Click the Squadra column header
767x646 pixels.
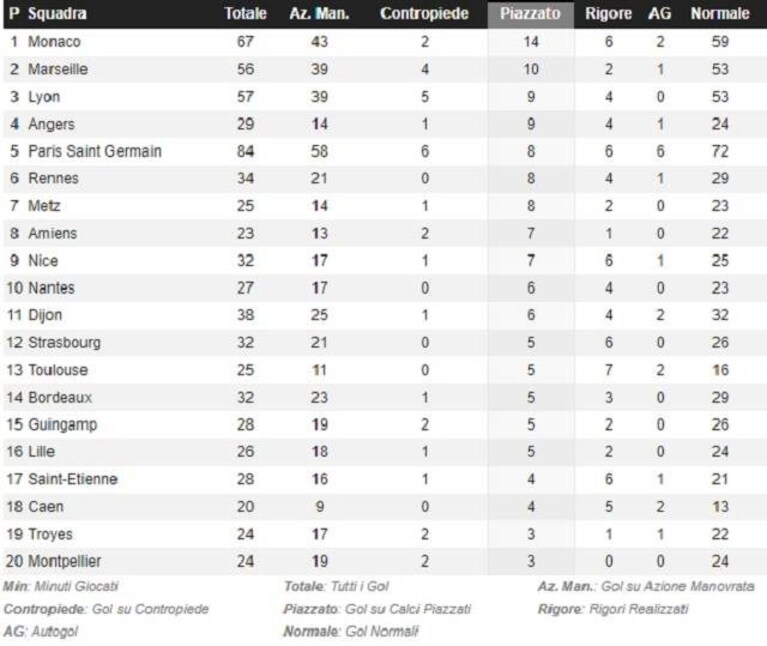57,14
